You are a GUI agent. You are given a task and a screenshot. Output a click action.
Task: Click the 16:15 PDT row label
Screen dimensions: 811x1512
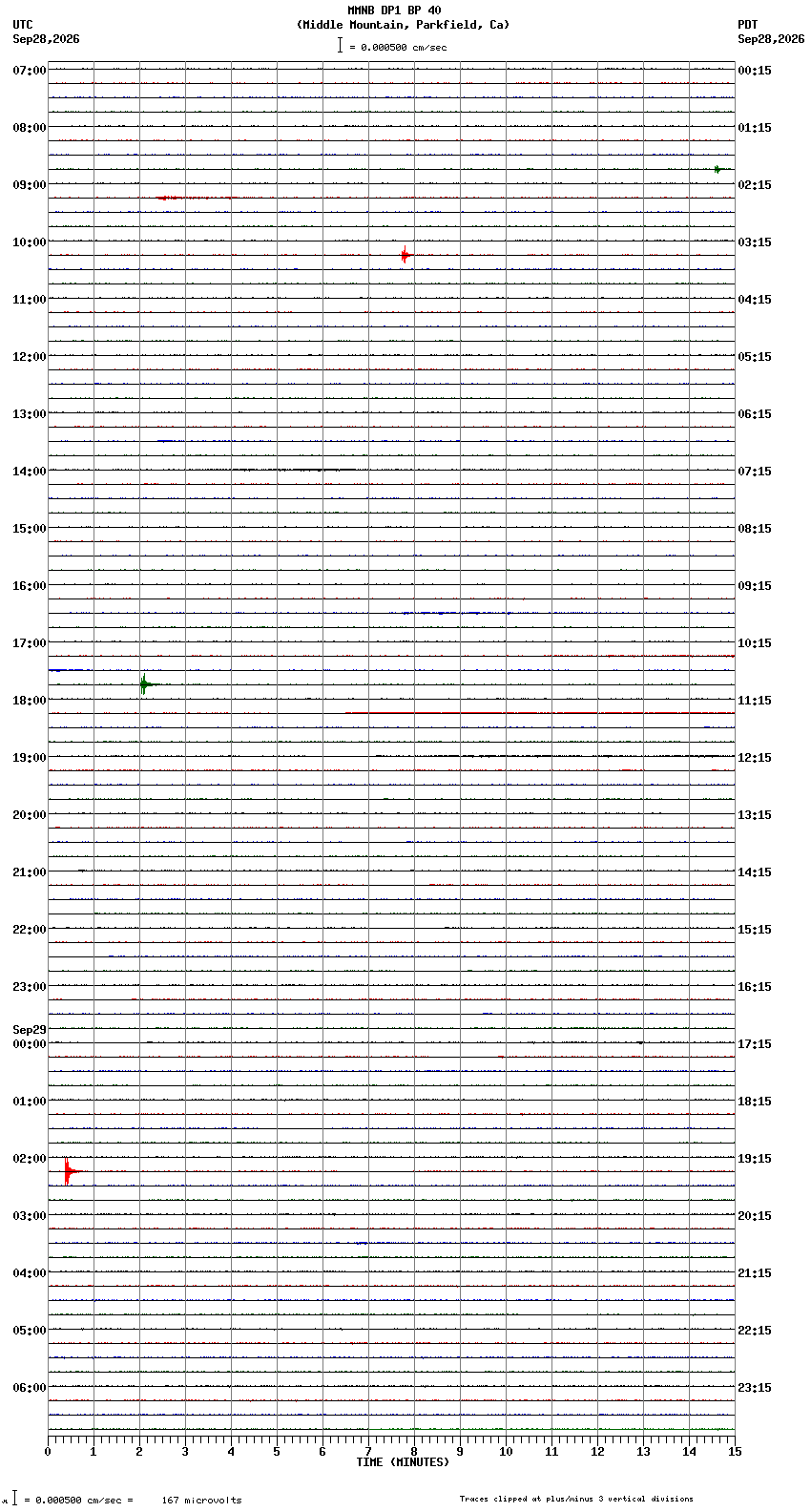(x=755, y=987)
